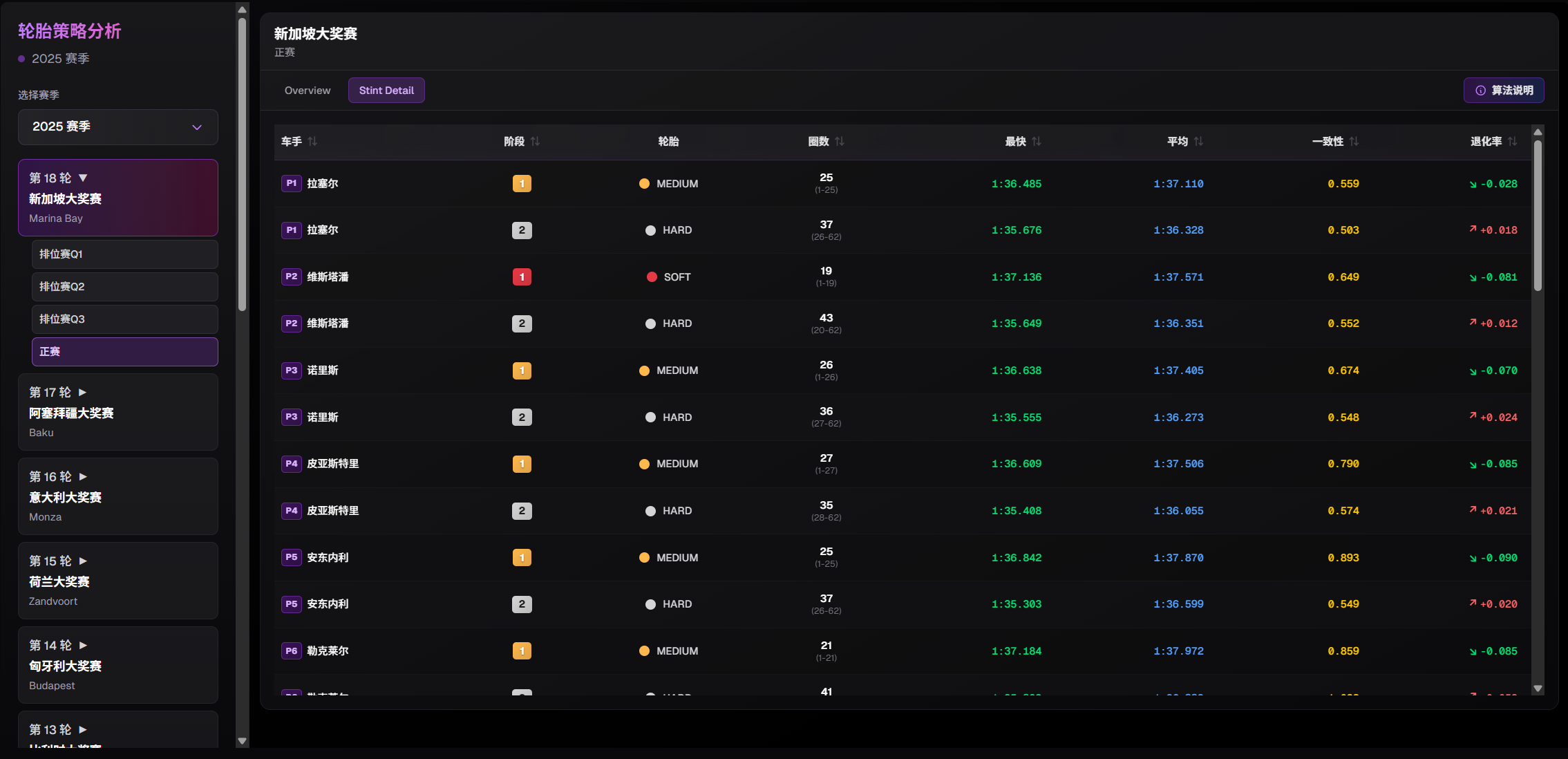Expand 第 17 轮 阿塞拜疆大奖赛
This screenshot has height=759, width=1568.
pos(118,412)
